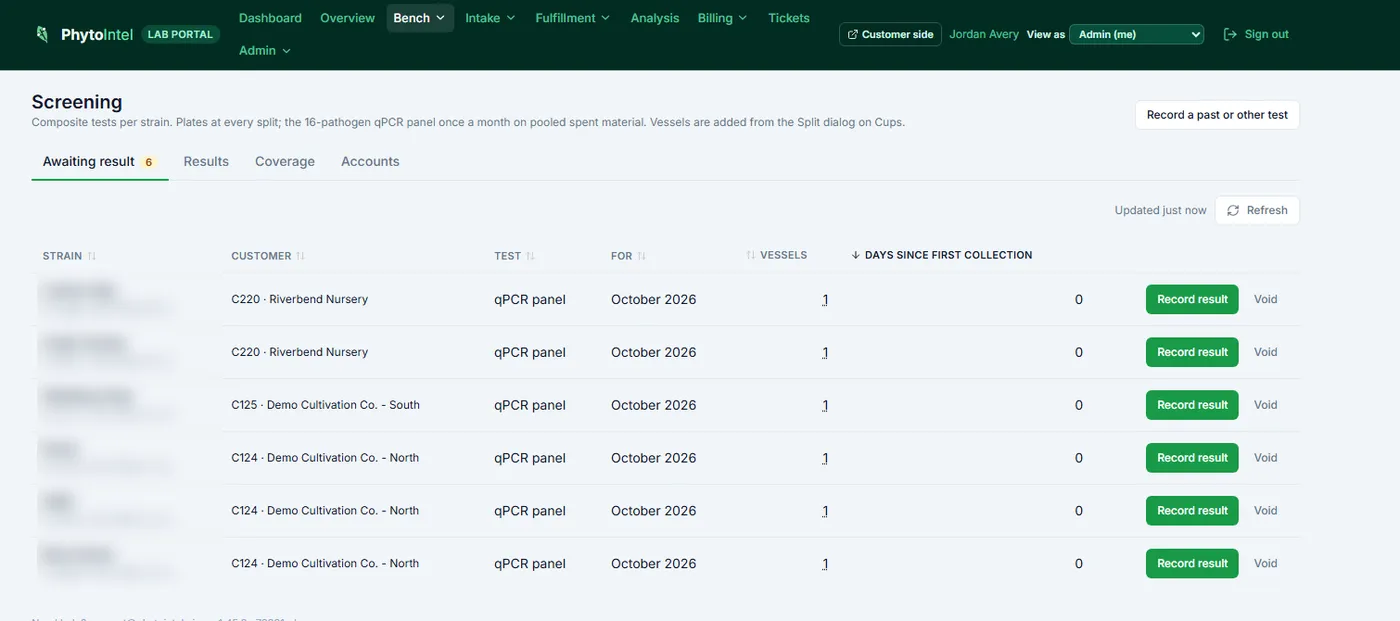The width and height of the screenshot is (1400, 621).
Task: Click the sort icon beside the Customer header
Action: [x=300, y=256]
